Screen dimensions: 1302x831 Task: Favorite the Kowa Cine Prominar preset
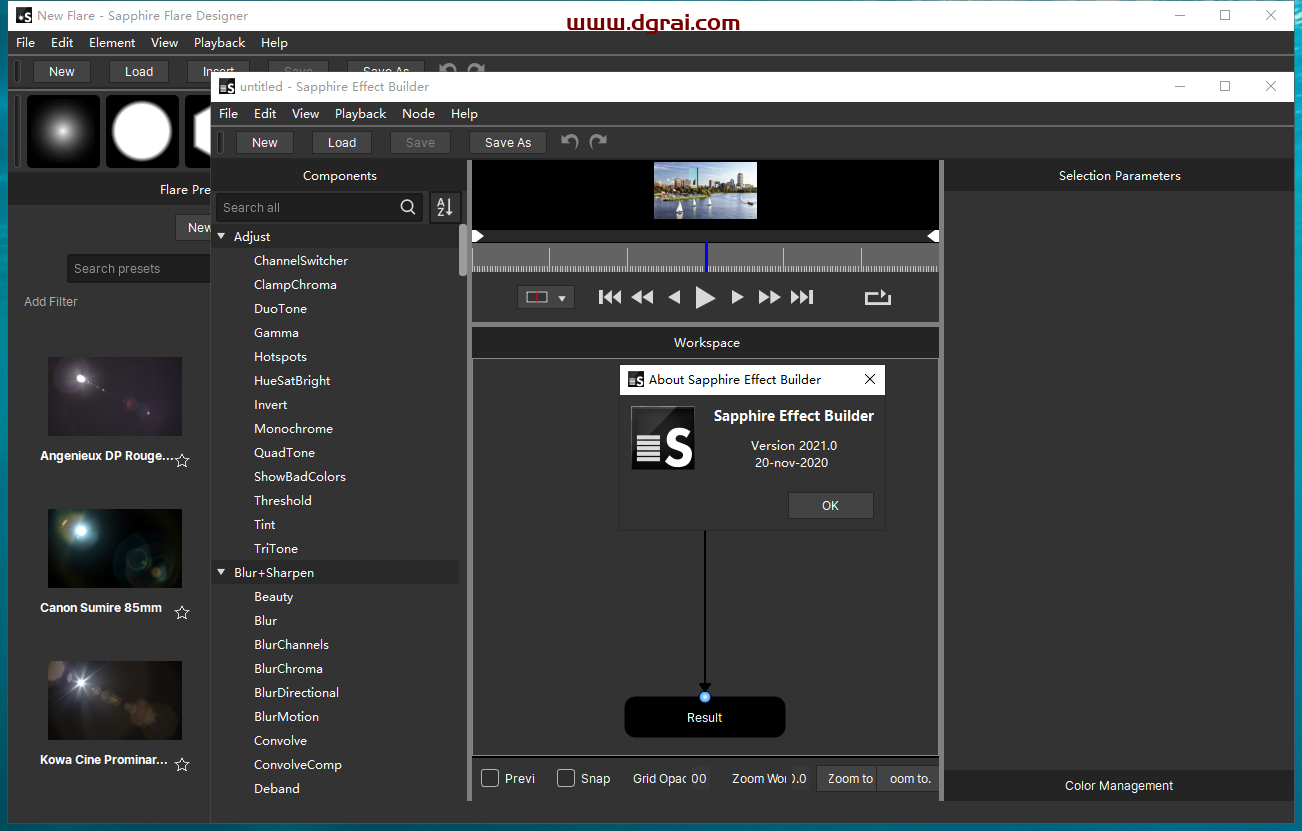pos(182,764)
